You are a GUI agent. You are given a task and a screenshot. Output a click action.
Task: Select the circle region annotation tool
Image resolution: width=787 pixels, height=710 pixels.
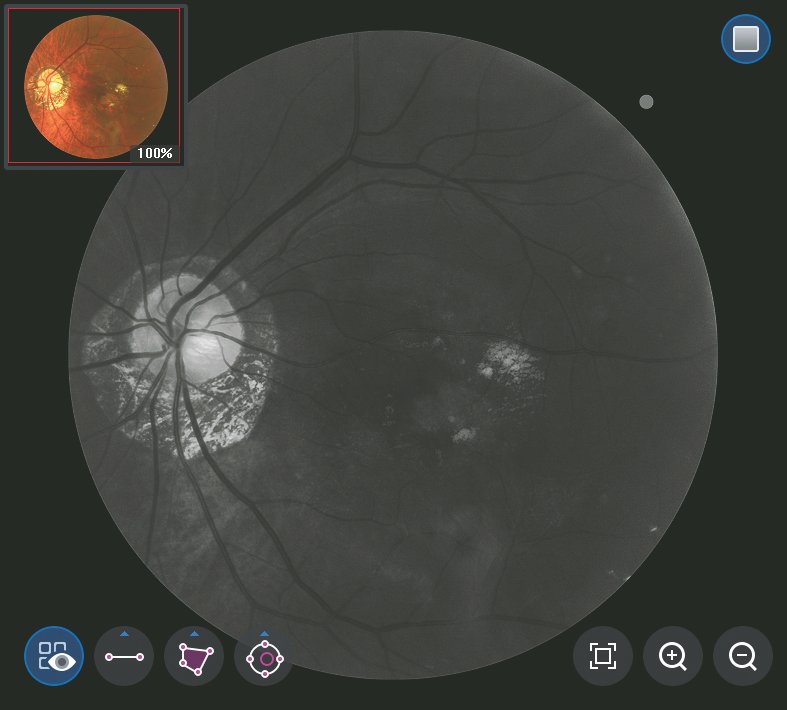(x=264, y=657)
